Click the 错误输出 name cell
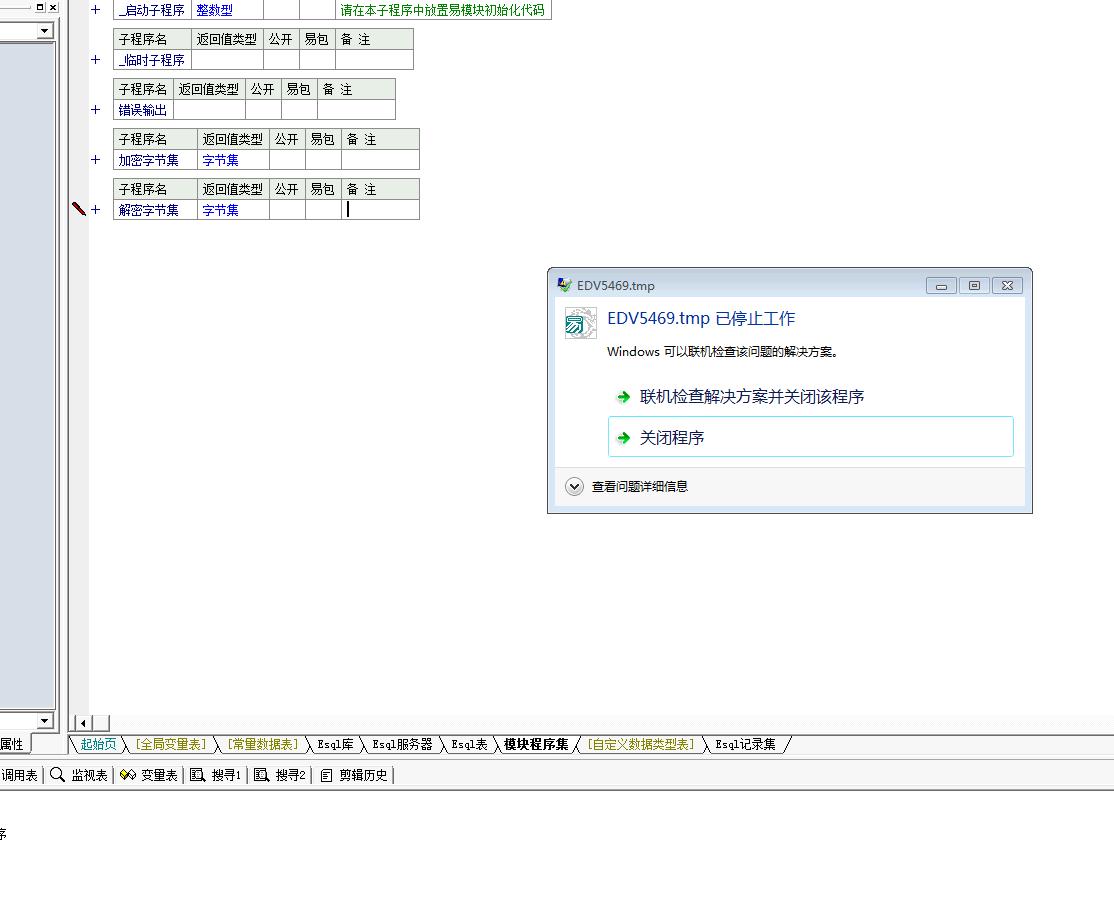Screen dimensions: 1114x915 [143, 109]
